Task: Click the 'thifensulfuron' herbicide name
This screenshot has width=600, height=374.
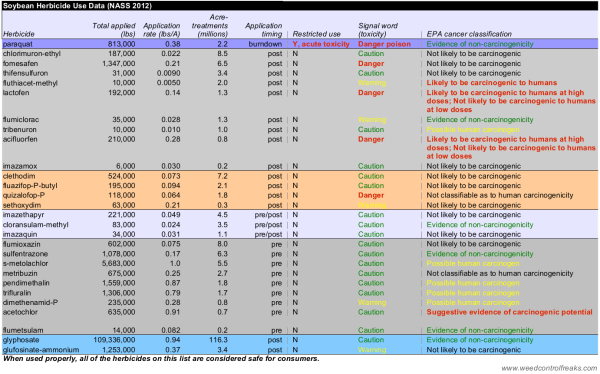Action: (x=26, y=73)
